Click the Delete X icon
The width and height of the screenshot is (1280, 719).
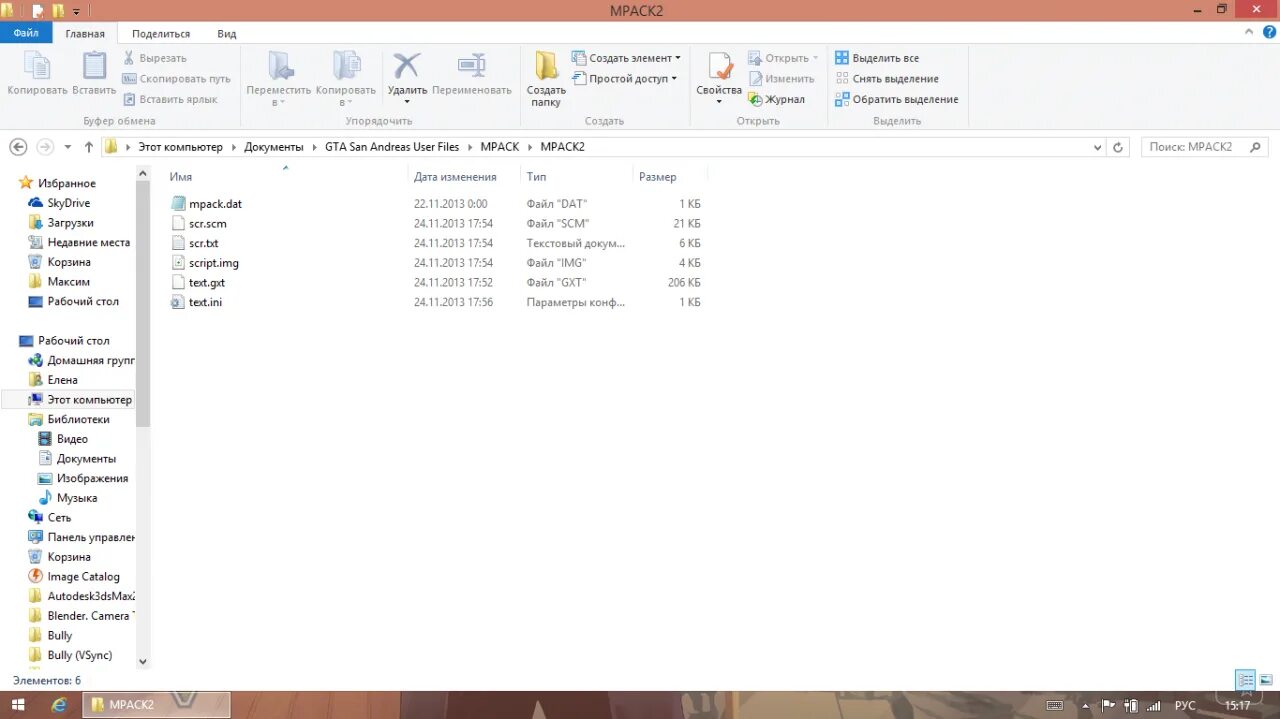pos(407,66)
